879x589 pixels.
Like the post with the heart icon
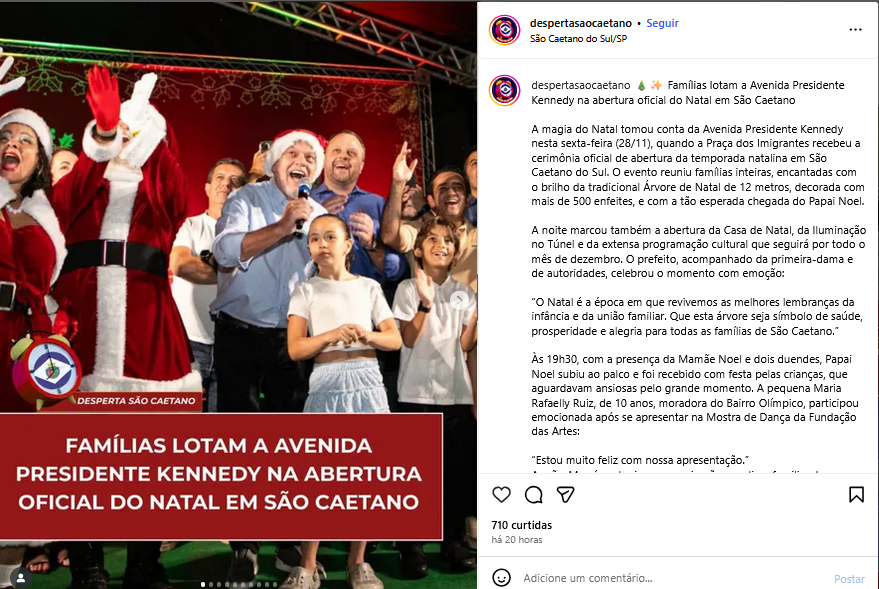(501, 494)
